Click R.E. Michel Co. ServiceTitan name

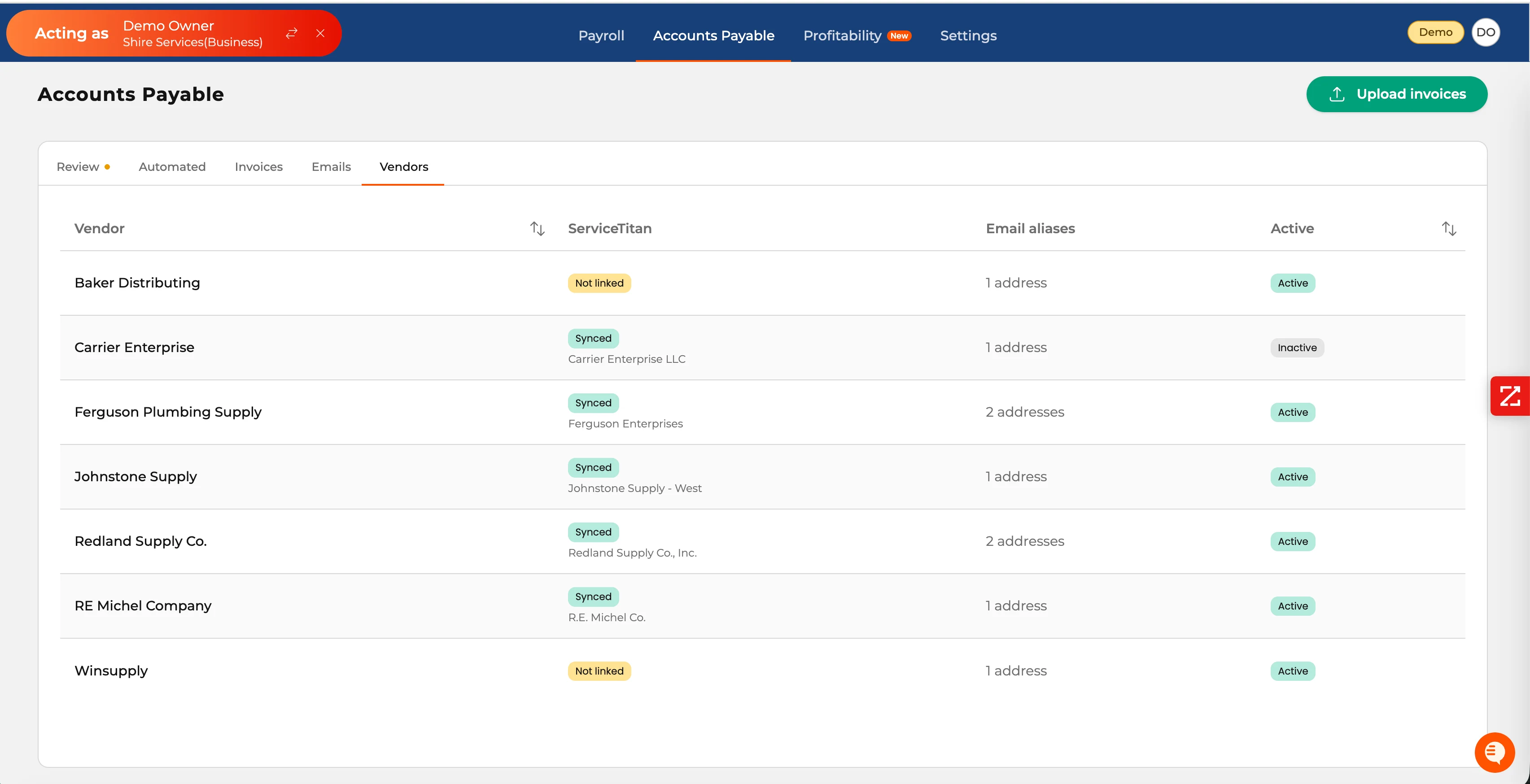[x=607, y=618]
